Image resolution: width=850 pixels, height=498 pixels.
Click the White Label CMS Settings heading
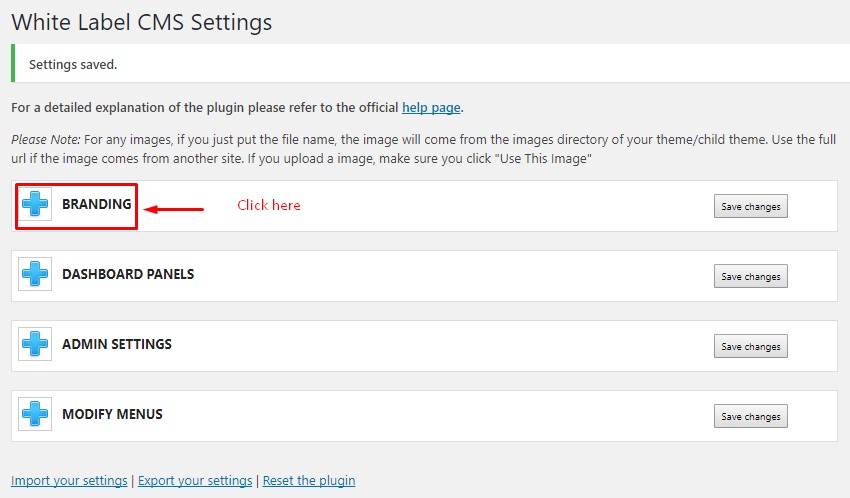(142, 23)
